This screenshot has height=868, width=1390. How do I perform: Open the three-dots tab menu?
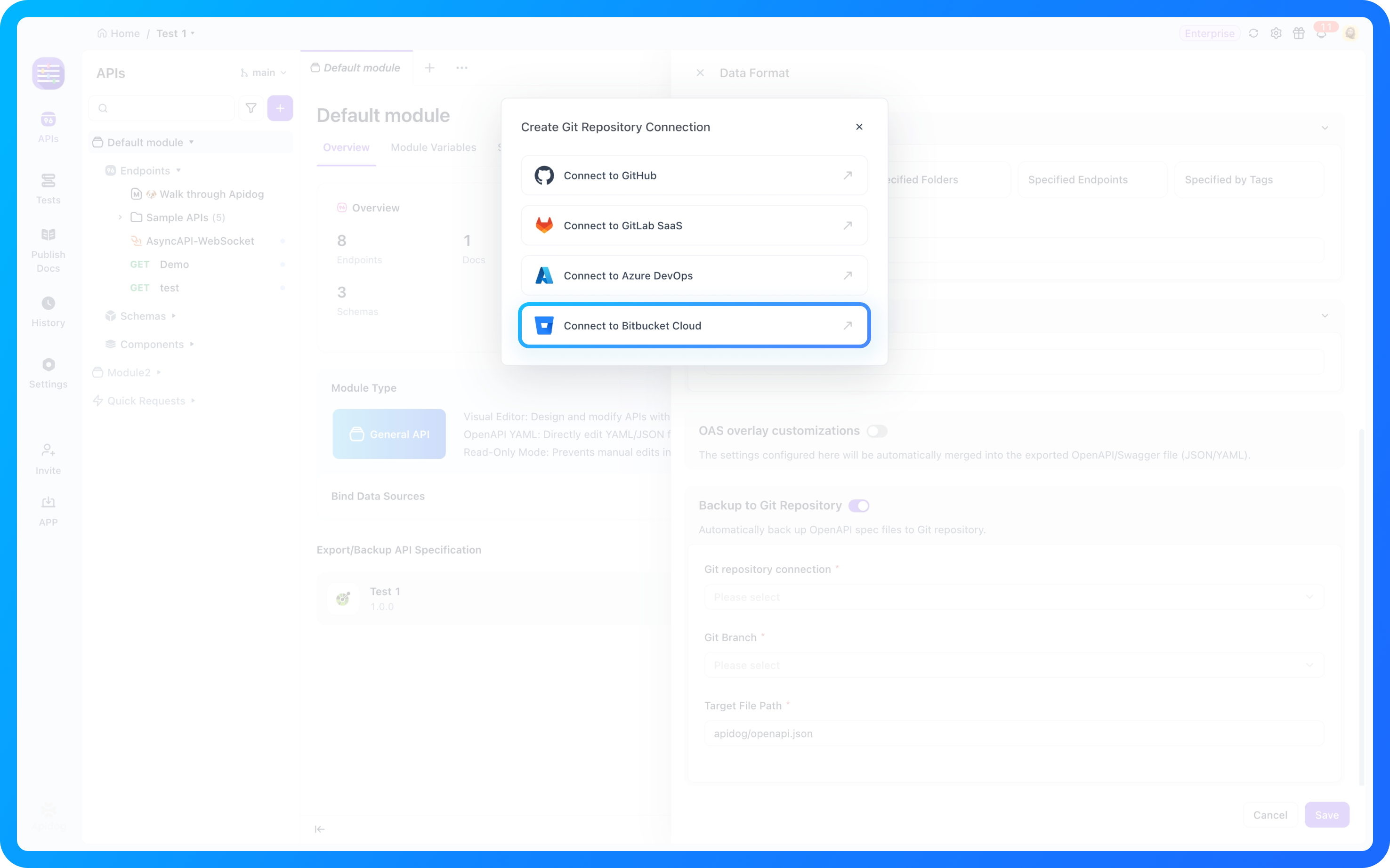(461, 68)
